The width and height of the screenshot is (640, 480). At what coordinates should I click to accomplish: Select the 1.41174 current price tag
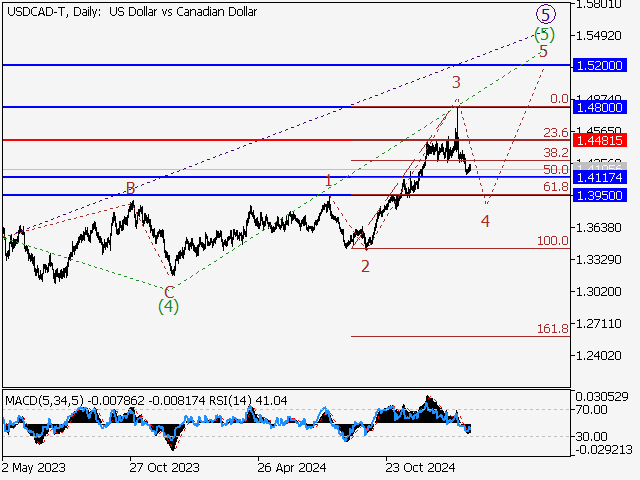tap(598, 177)
